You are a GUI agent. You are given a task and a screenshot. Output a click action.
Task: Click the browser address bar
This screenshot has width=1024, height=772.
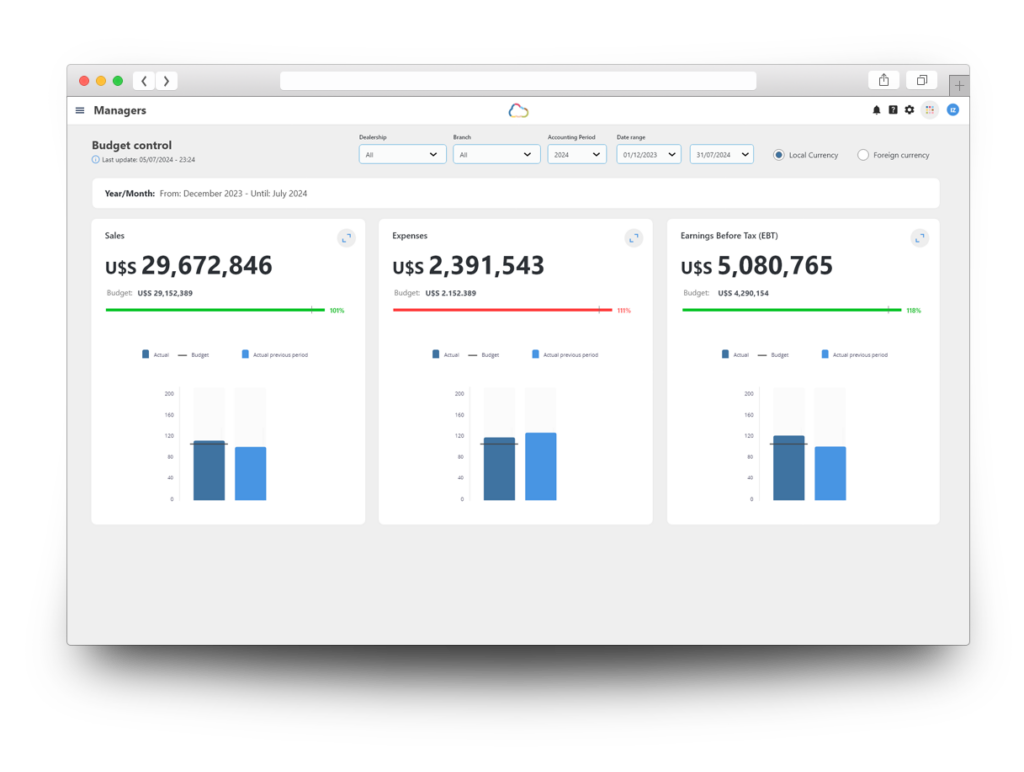[x=518, y=81]
